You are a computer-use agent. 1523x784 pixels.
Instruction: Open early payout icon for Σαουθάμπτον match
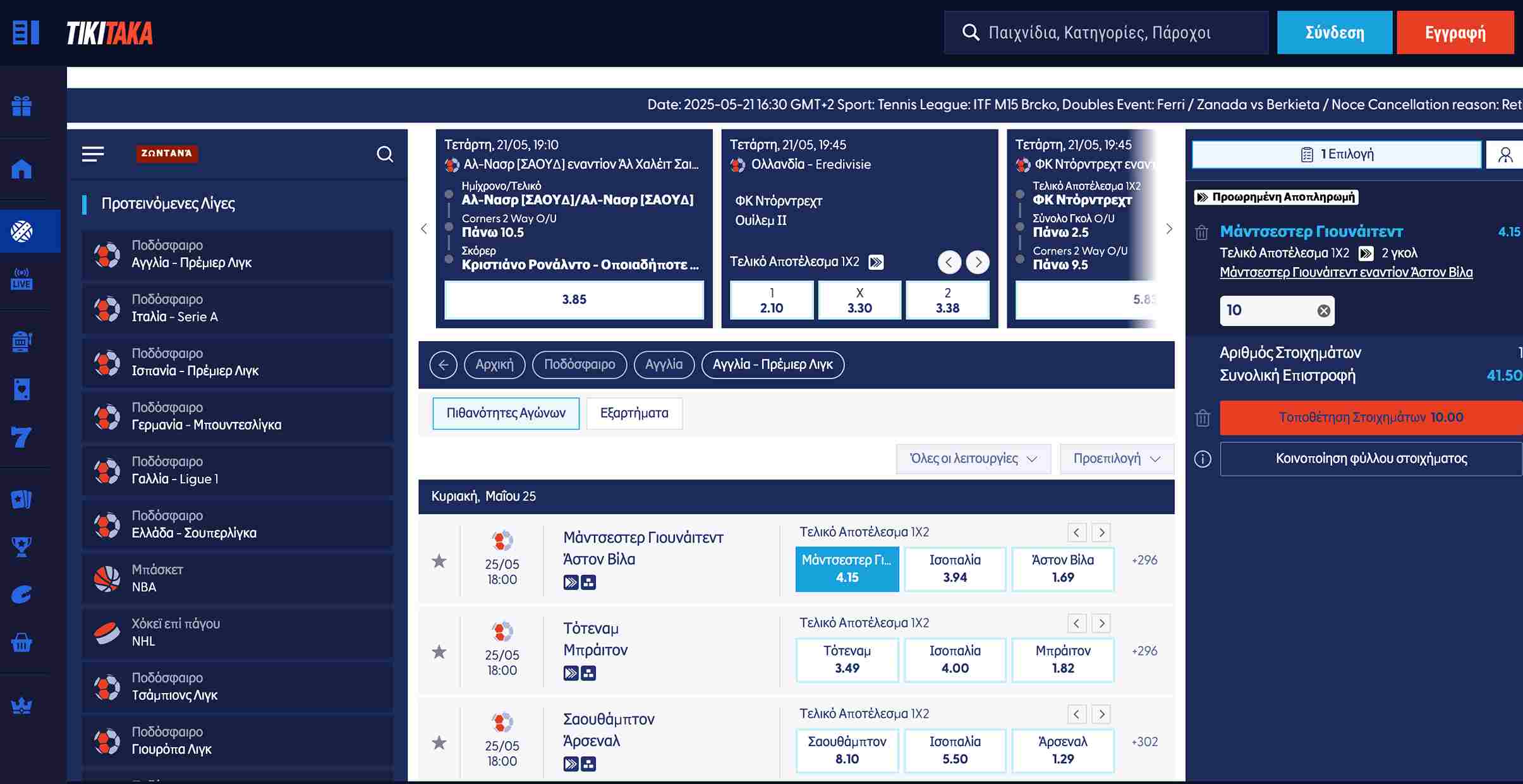click(x=571, y=764)
